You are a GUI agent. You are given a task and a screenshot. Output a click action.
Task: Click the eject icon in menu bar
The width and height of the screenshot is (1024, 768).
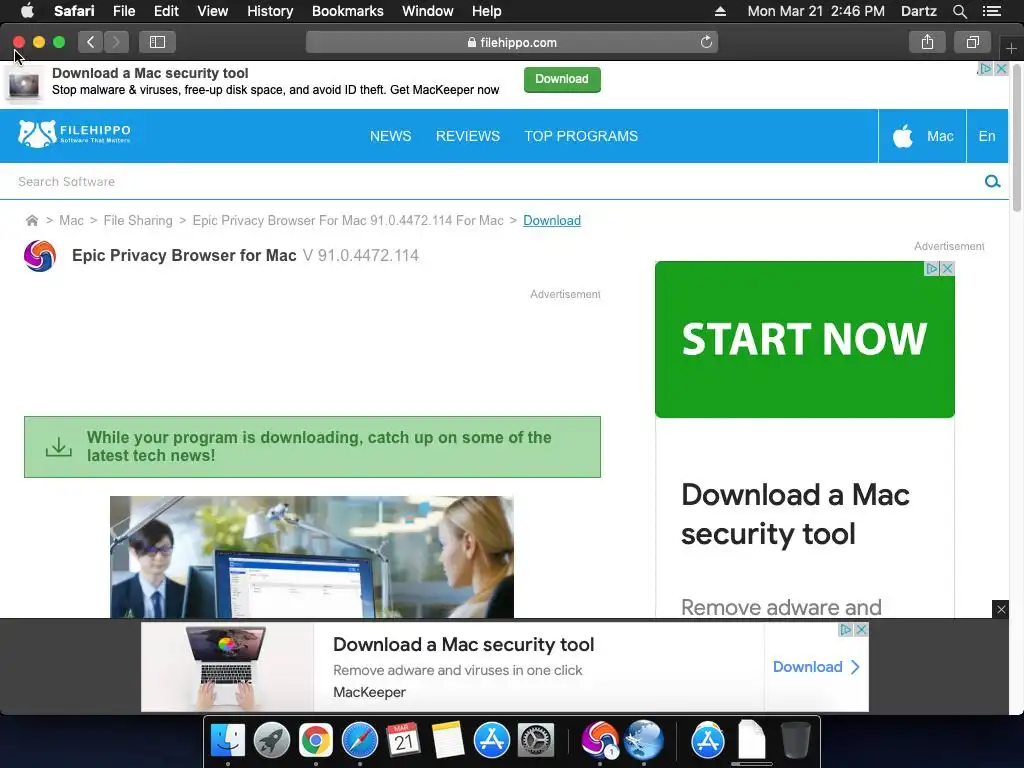coord(720,11)
